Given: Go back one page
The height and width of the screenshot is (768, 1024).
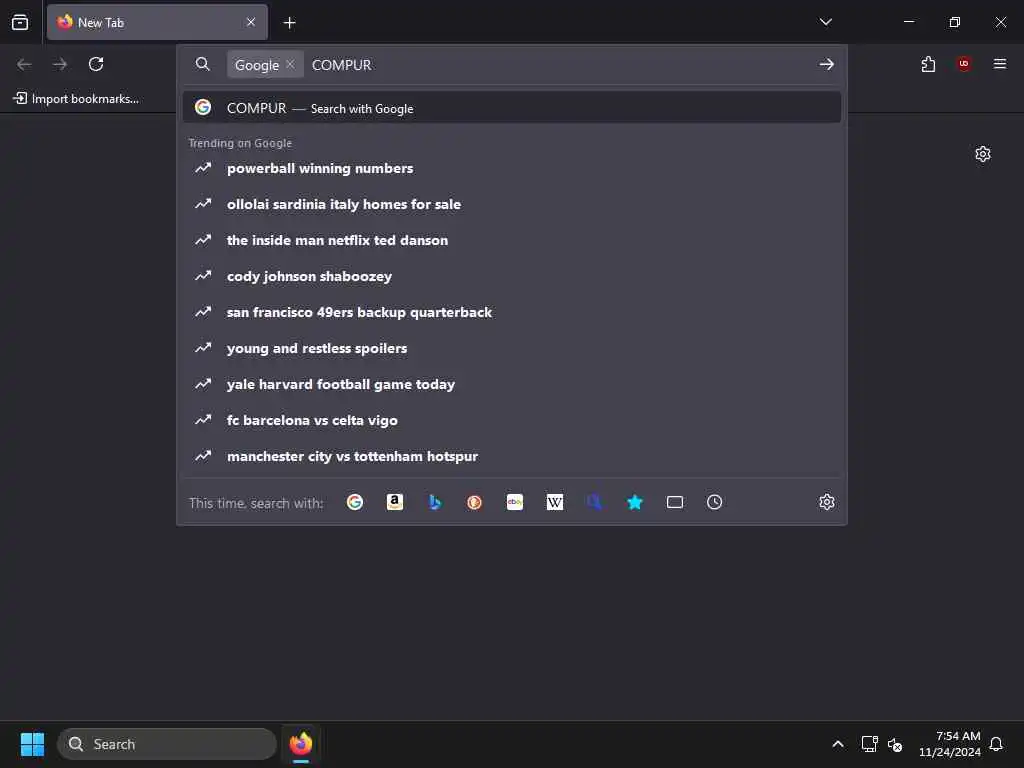Looking at the screenshot, I should click(x=24, y=64).
